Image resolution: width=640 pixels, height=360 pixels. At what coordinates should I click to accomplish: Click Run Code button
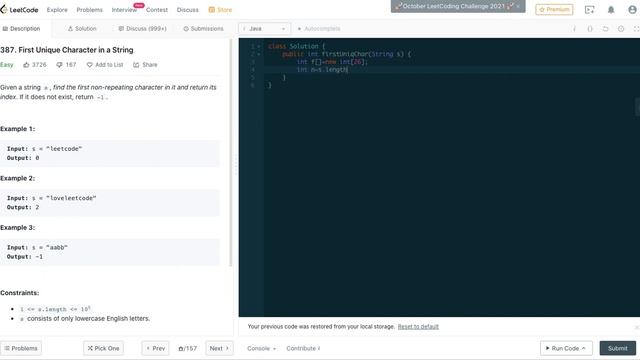coord(565,348)
